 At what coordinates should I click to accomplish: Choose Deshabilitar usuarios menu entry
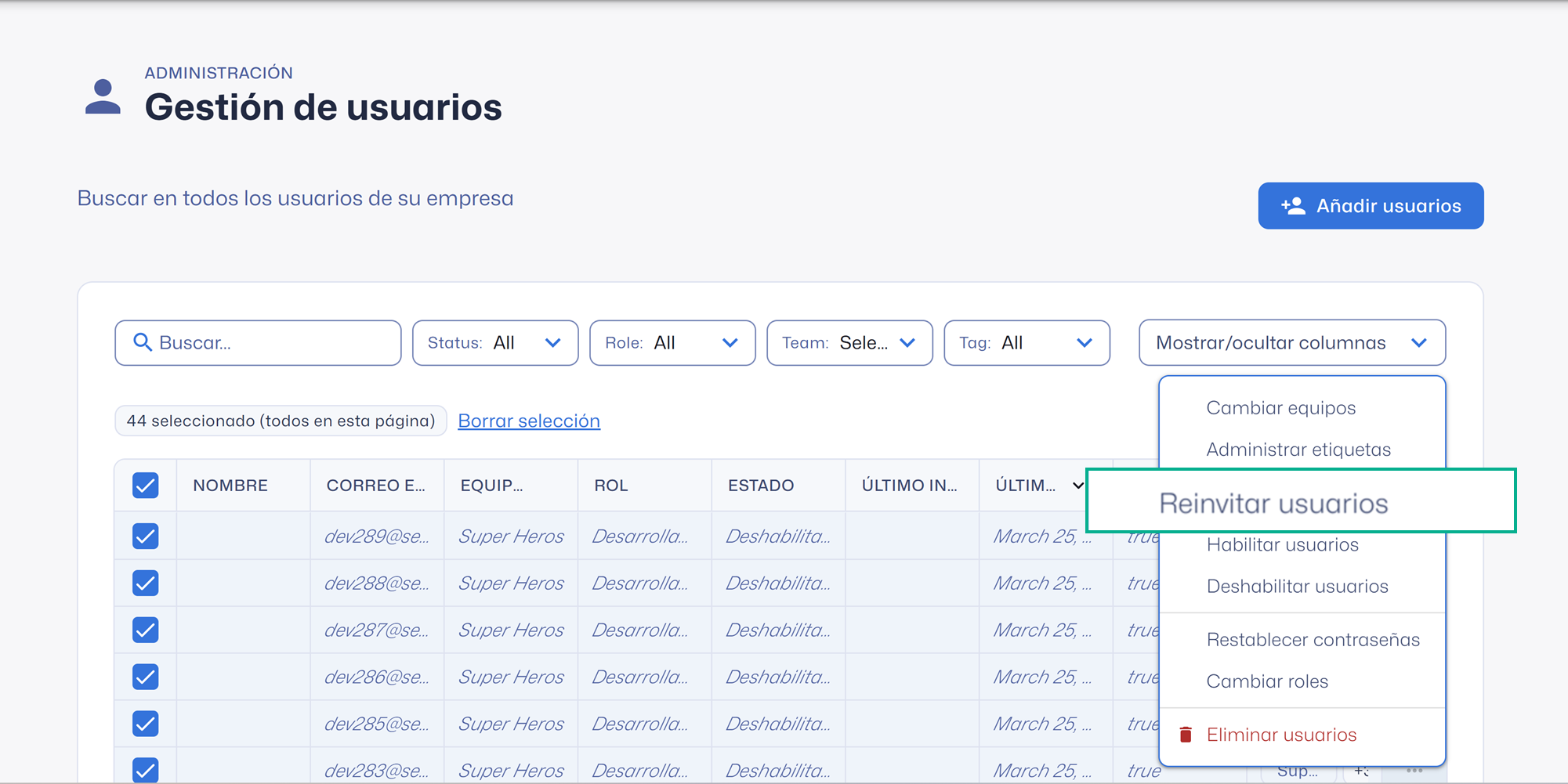(1297, 587)
